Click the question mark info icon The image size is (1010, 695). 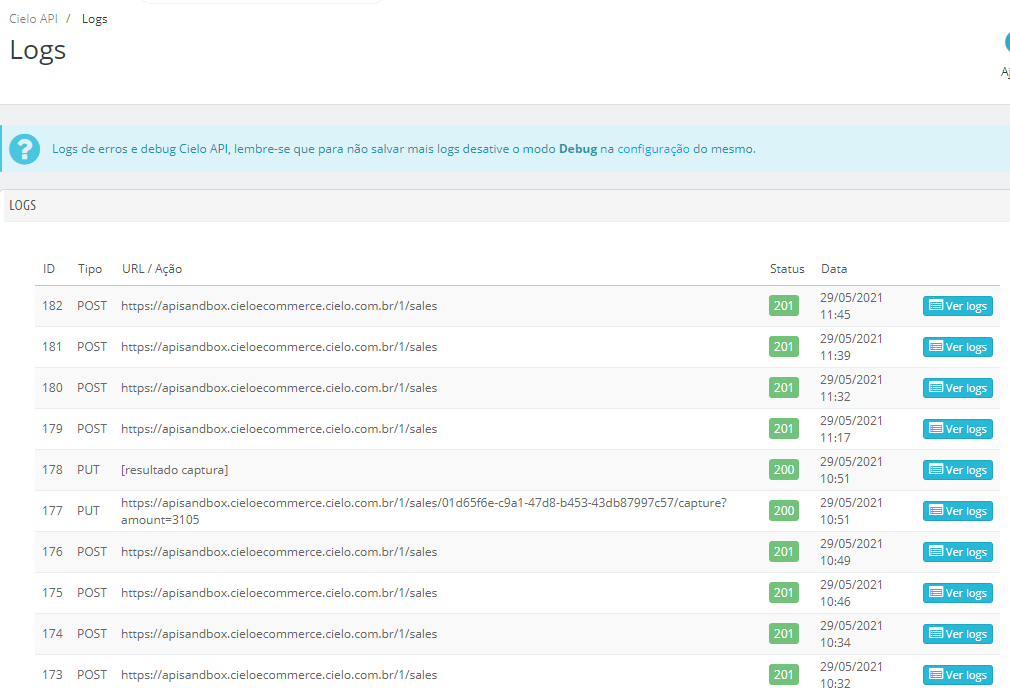pyautogui.click(x=24, y=149)
